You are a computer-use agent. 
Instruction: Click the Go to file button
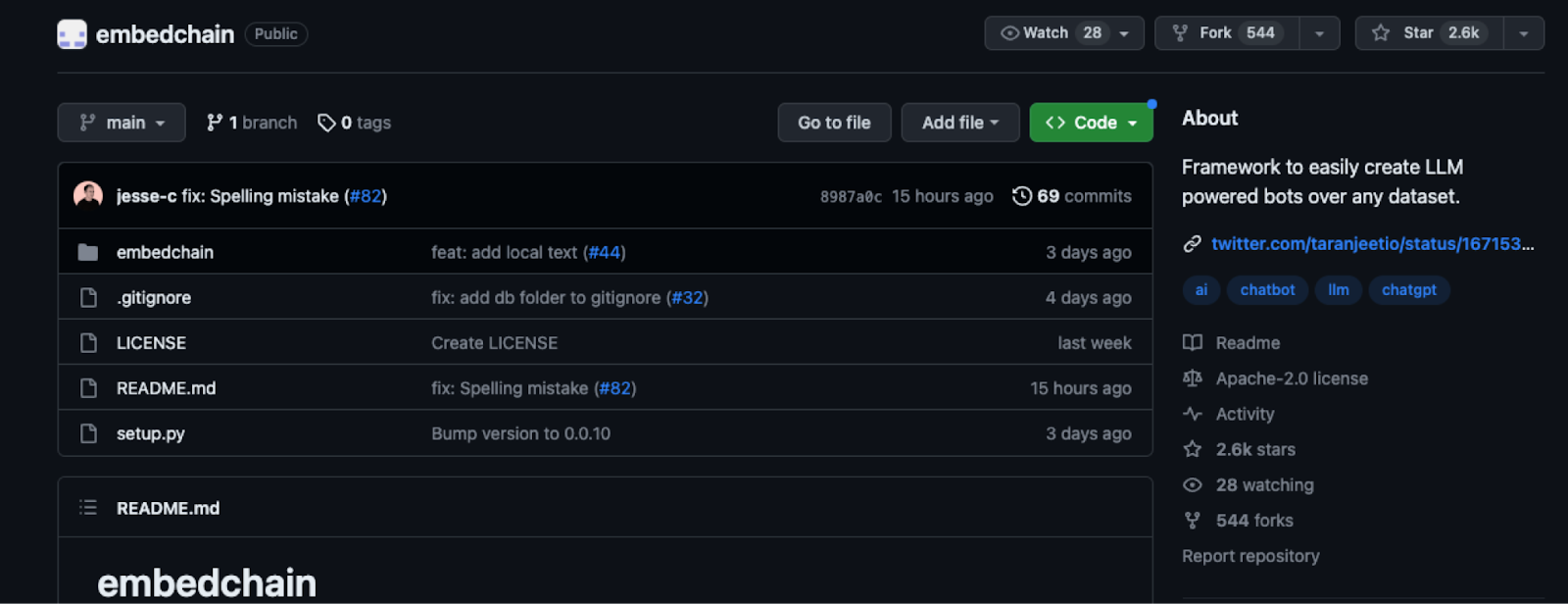(834, 123)
